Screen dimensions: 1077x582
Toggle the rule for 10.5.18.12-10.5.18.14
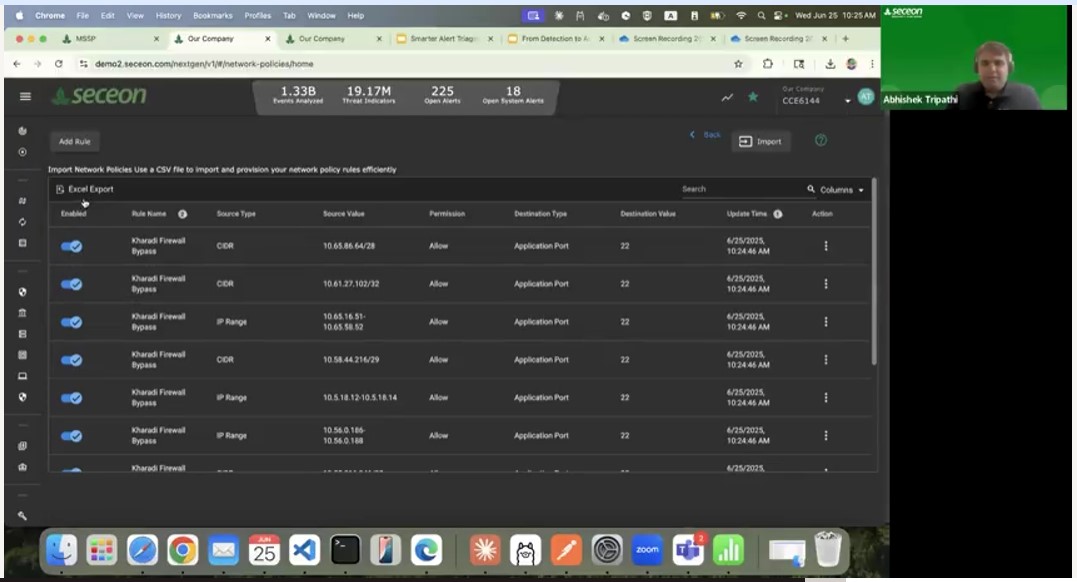(71, 397)
